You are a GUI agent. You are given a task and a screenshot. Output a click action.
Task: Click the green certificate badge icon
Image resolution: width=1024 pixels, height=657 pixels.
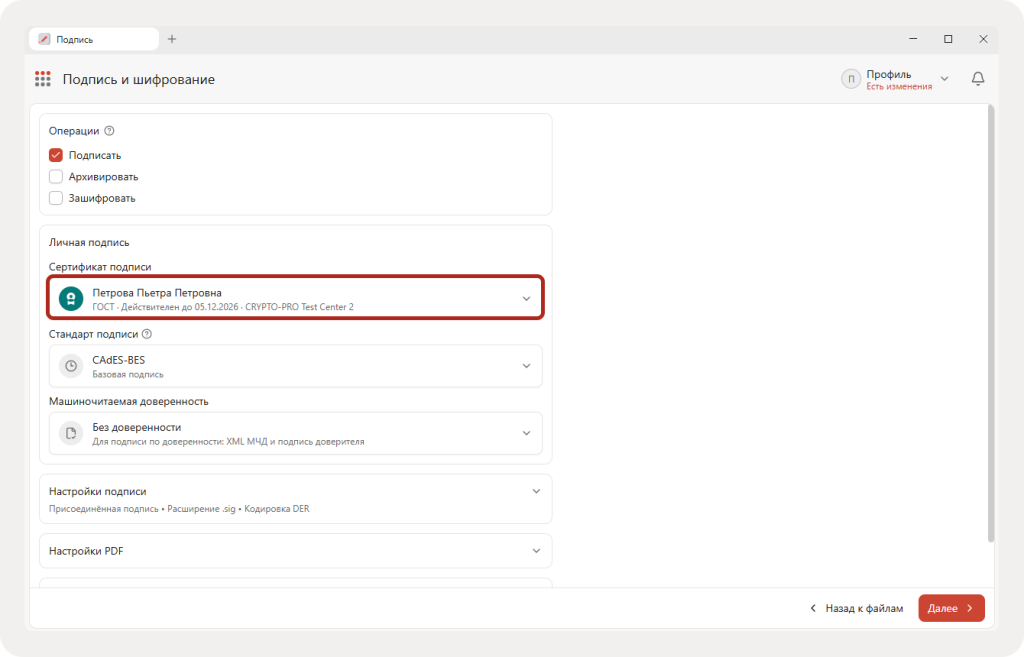[71, 298]
